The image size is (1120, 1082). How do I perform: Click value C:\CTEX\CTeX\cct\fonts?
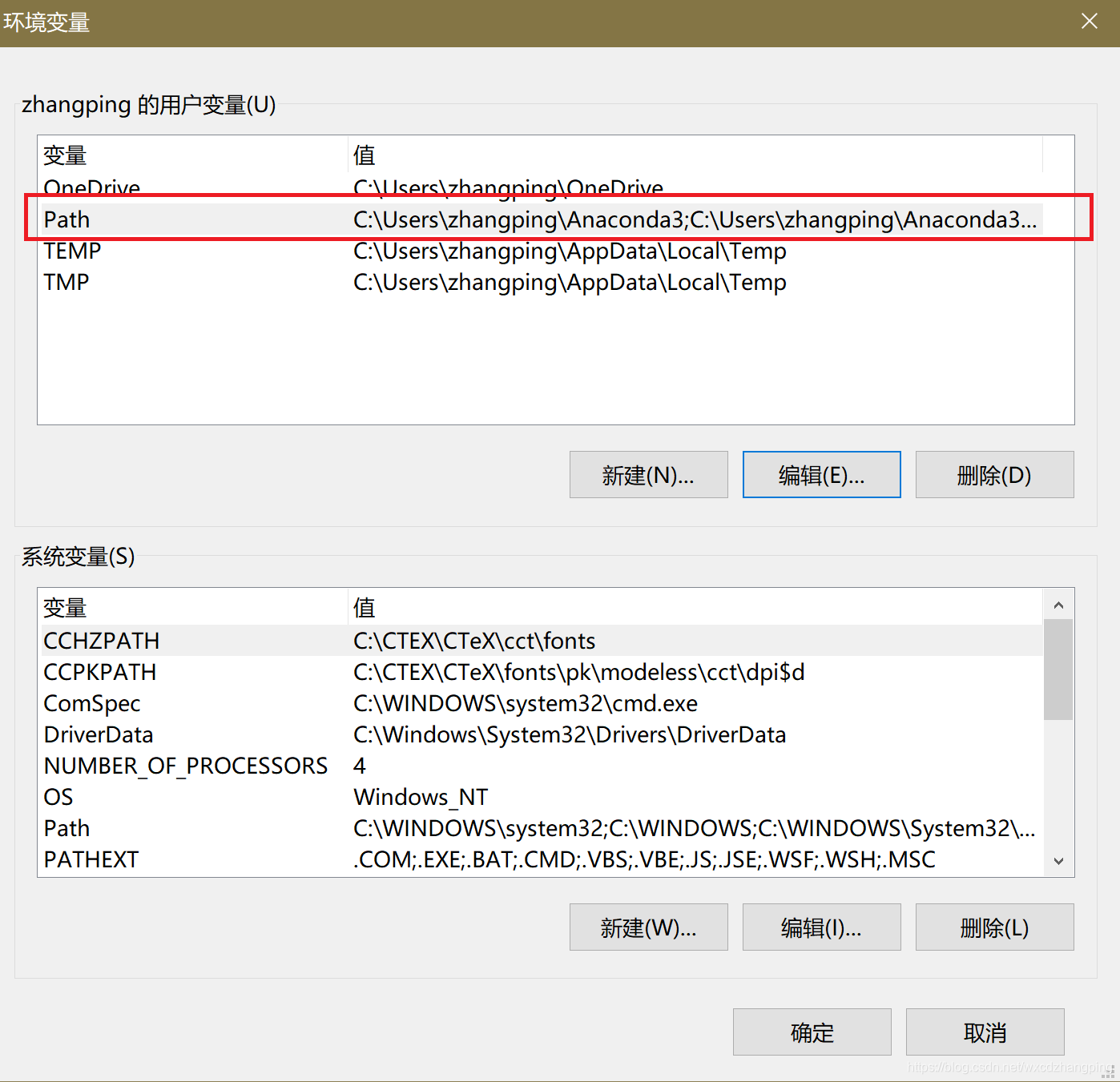pyautogui.click(x=474, y=641)
